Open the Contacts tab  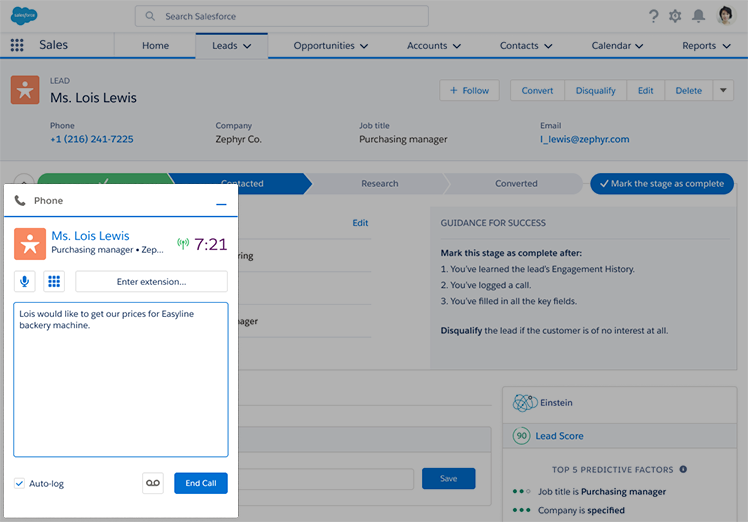point(519,46)
